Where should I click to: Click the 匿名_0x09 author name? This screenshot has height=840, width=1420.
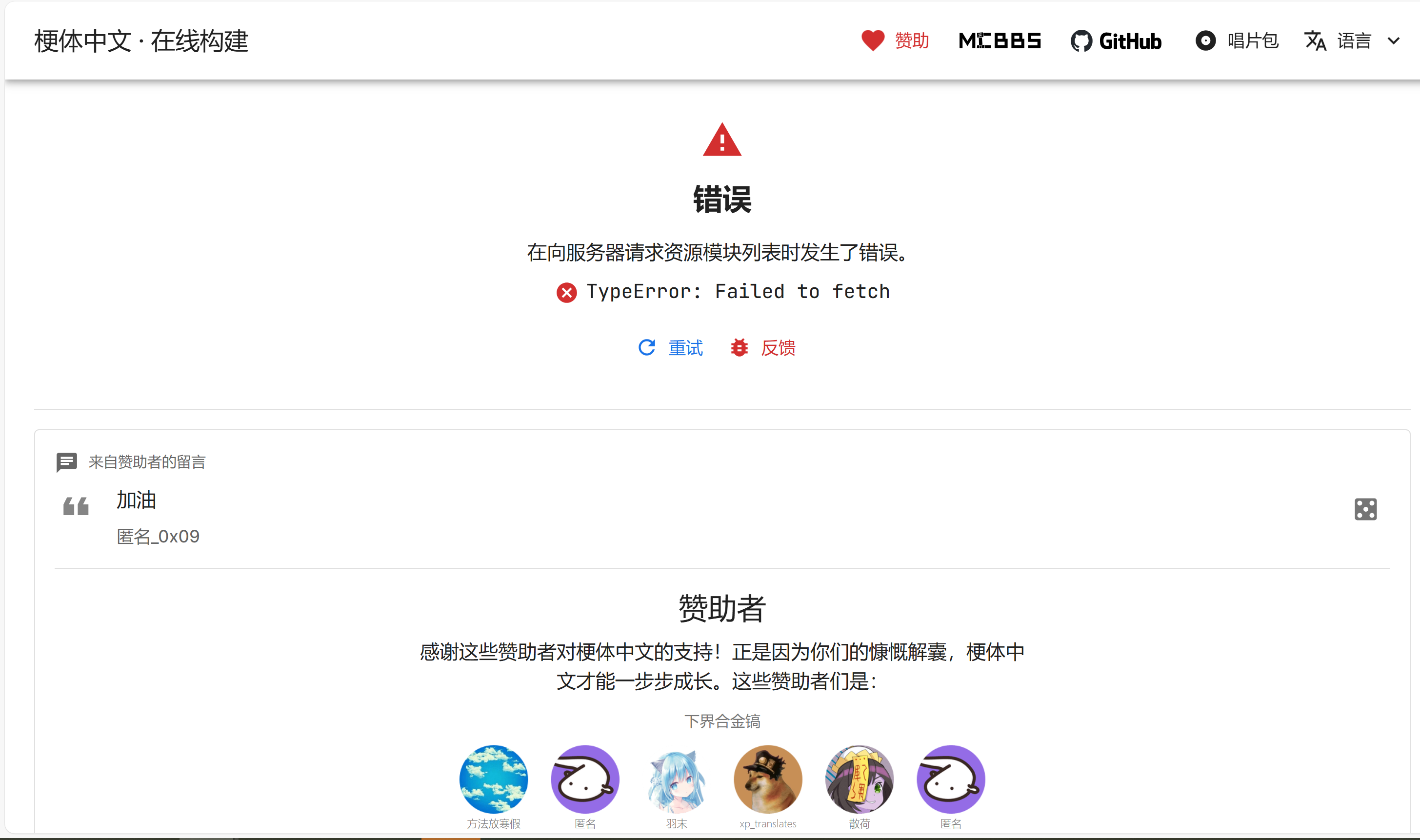pyautogui.click(x=158, y=536)
